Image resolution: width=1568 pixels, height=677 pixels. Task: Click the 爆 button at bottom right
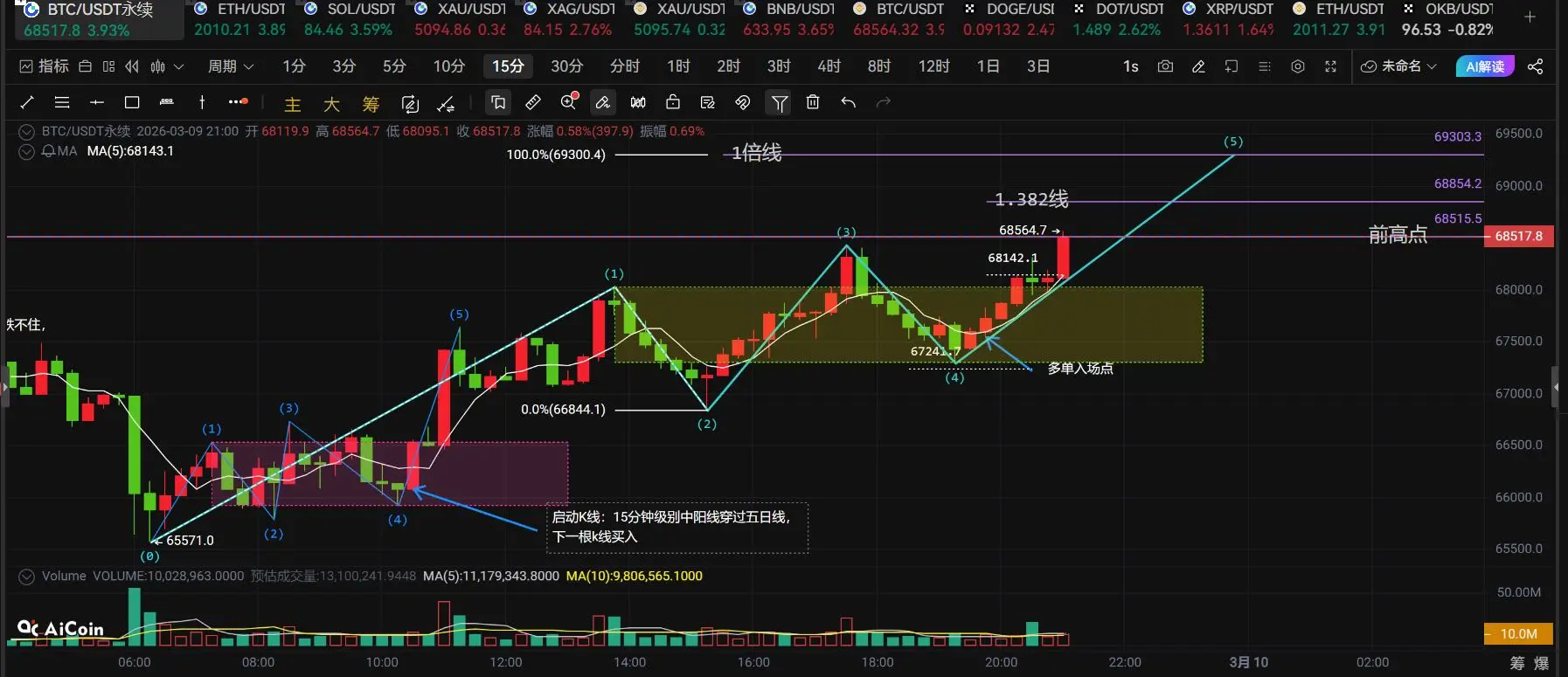[x=1541, y=663]
